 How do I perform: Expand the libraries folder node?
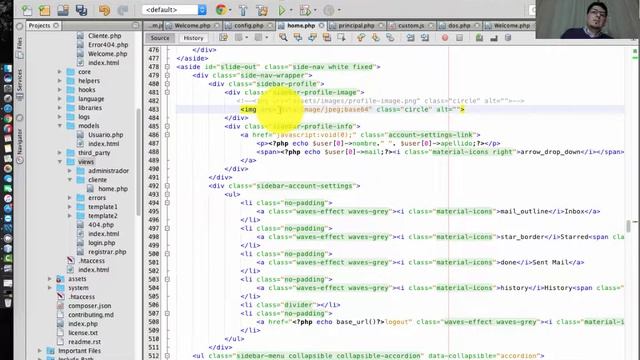coord(60,108)
